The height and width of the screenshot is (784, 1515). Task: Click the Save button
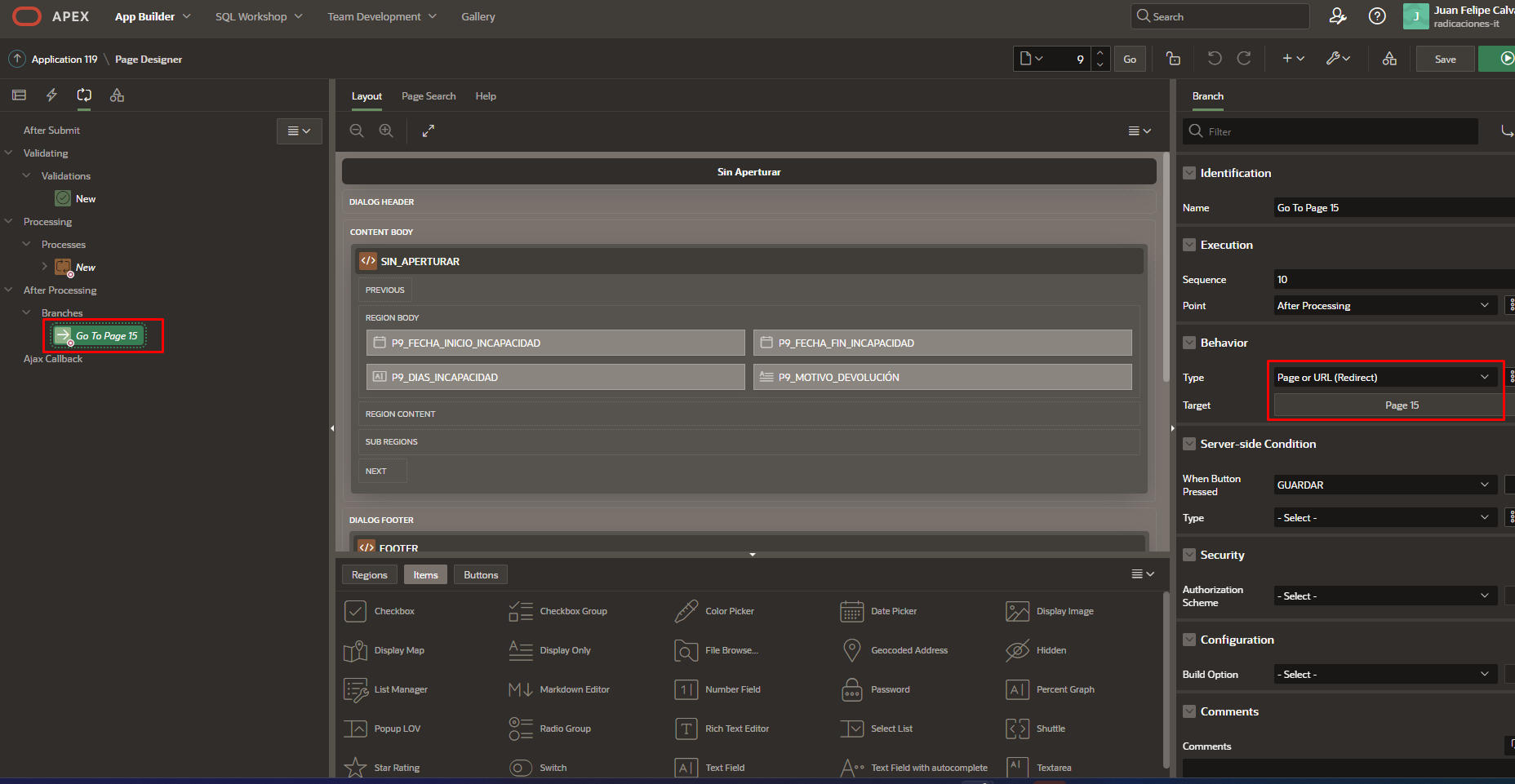click(1445, 60)
